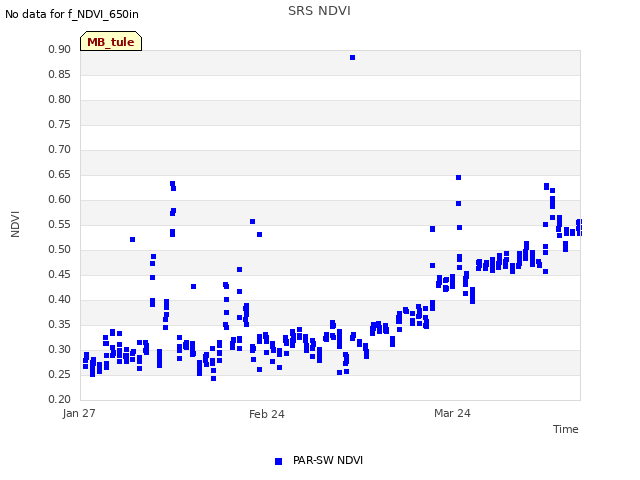This screenshot has width=640, height=480.
Task: Select the PAR-SW NDVI legend text
Action: pos(328,460)
